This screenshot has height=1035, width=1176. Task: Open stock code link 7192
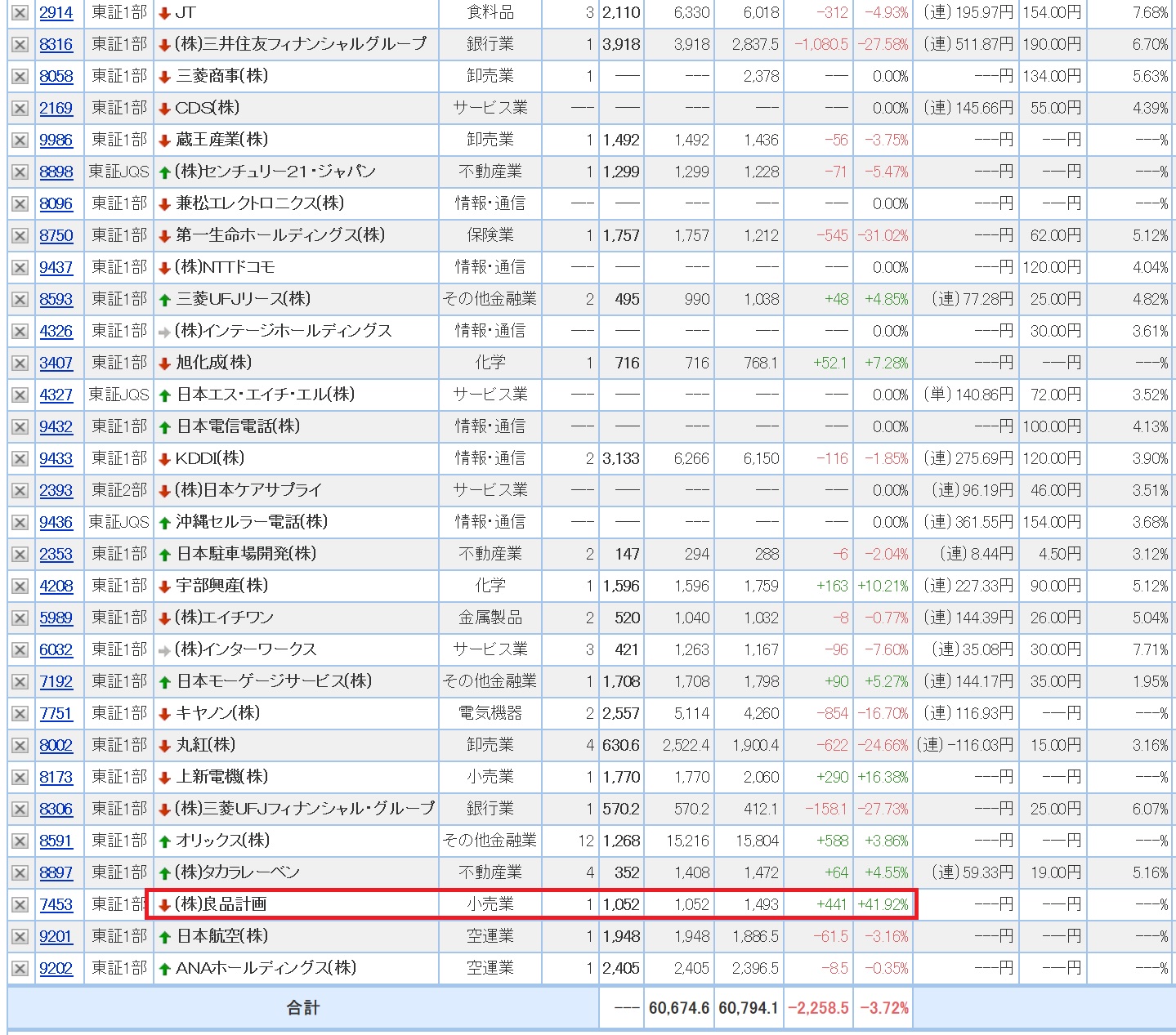pyautogui.click(x=56, y=682)
